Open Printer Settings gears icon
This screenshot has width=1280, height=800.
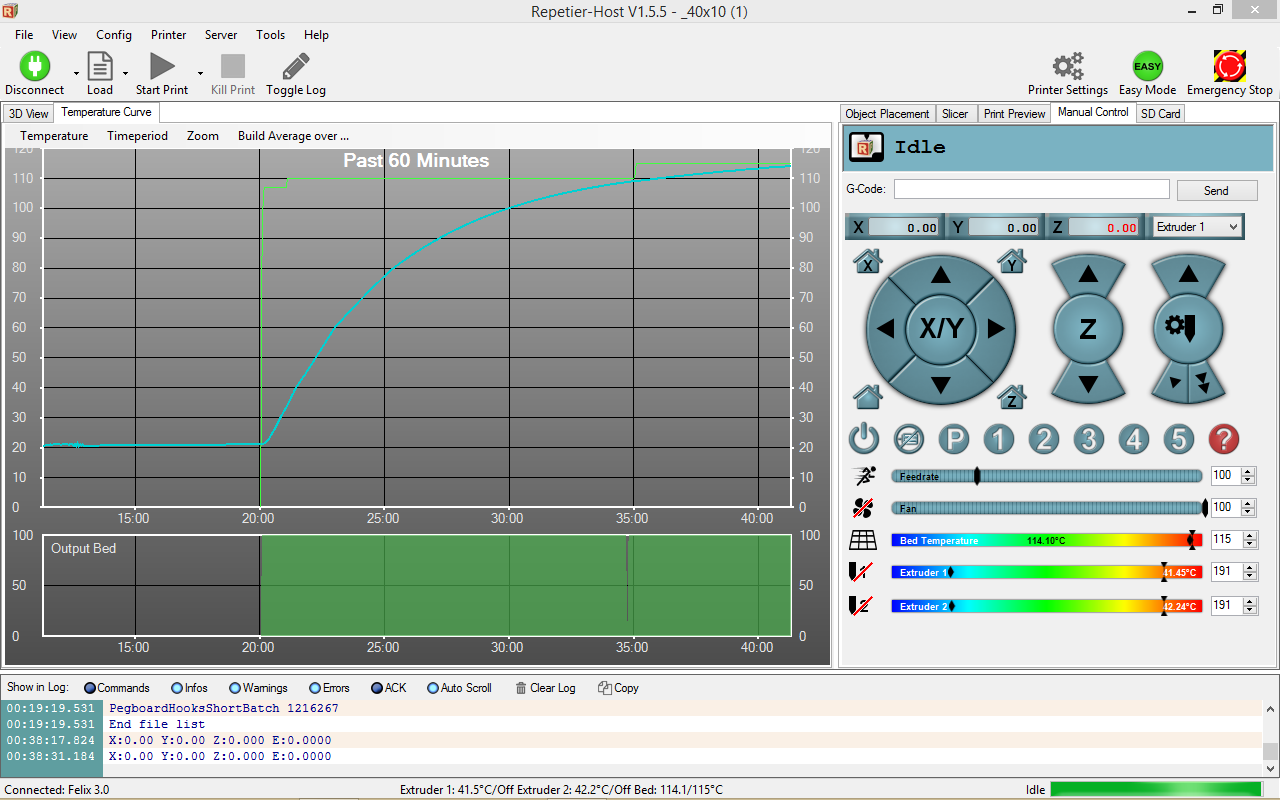tap(1068, 66)
